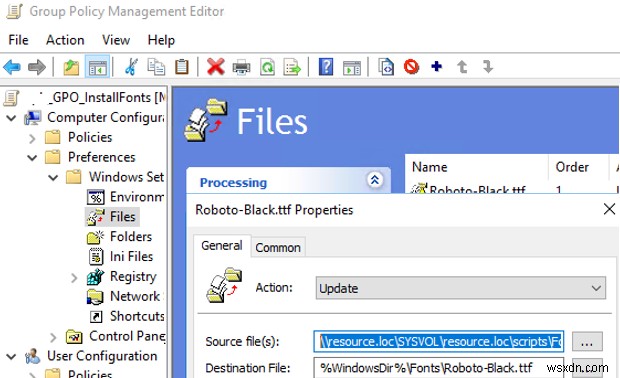Click the Copy toolbar icon
The image size is (620, 378).
pyautogui.click(x=156, y=67)
